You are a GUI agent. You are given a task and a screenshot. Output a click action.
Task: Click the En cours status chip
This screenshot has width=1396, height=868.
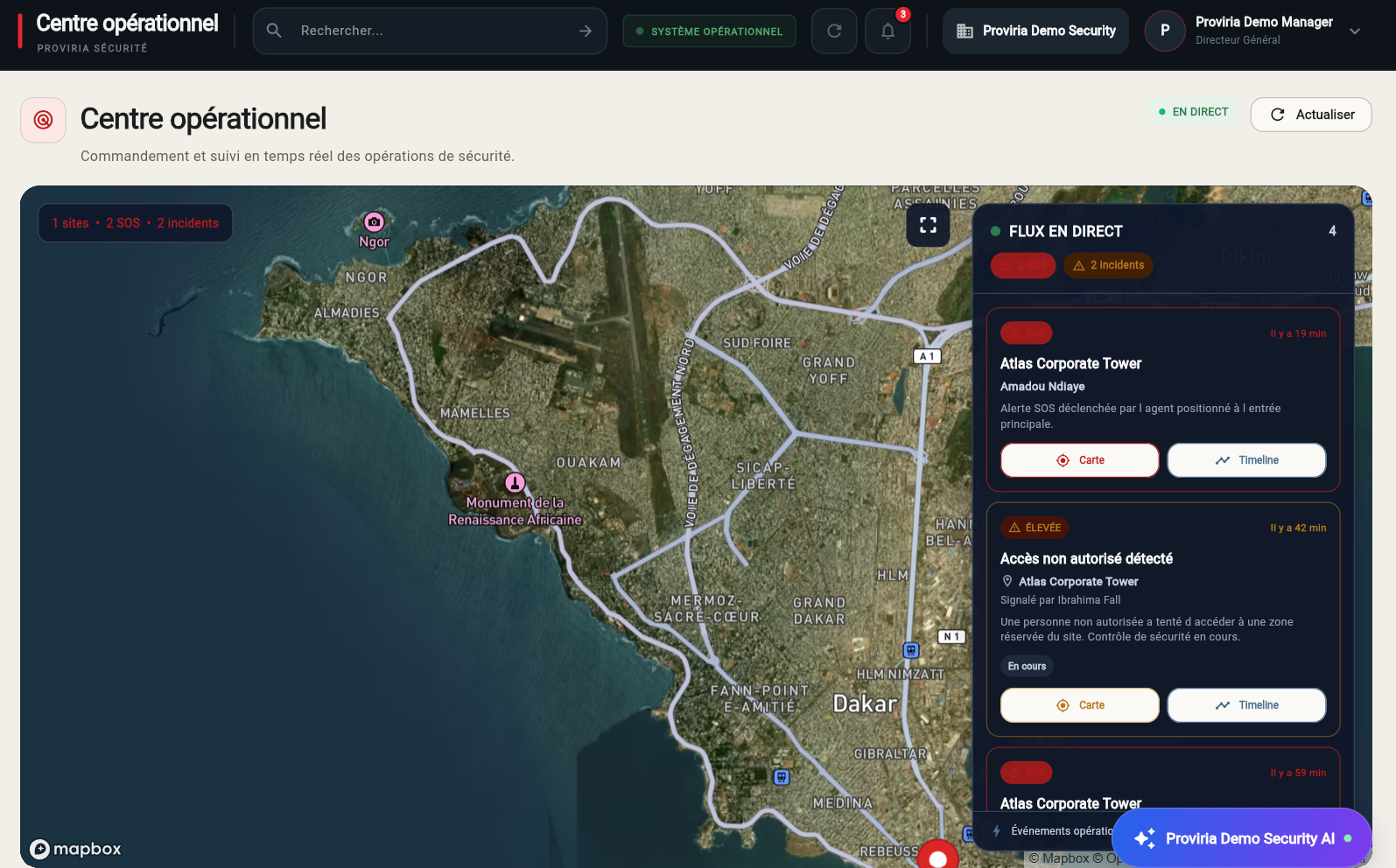tap(1027, 666)
